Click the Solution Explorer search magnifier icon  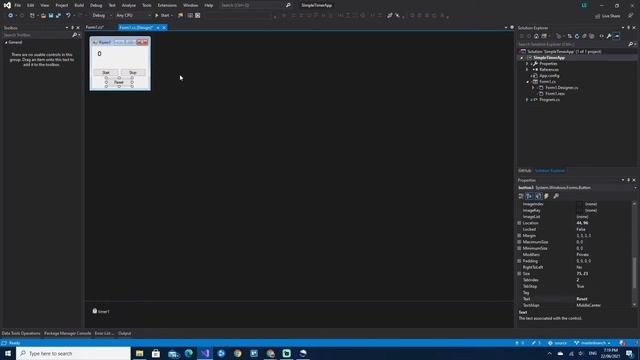click(631, 44)
